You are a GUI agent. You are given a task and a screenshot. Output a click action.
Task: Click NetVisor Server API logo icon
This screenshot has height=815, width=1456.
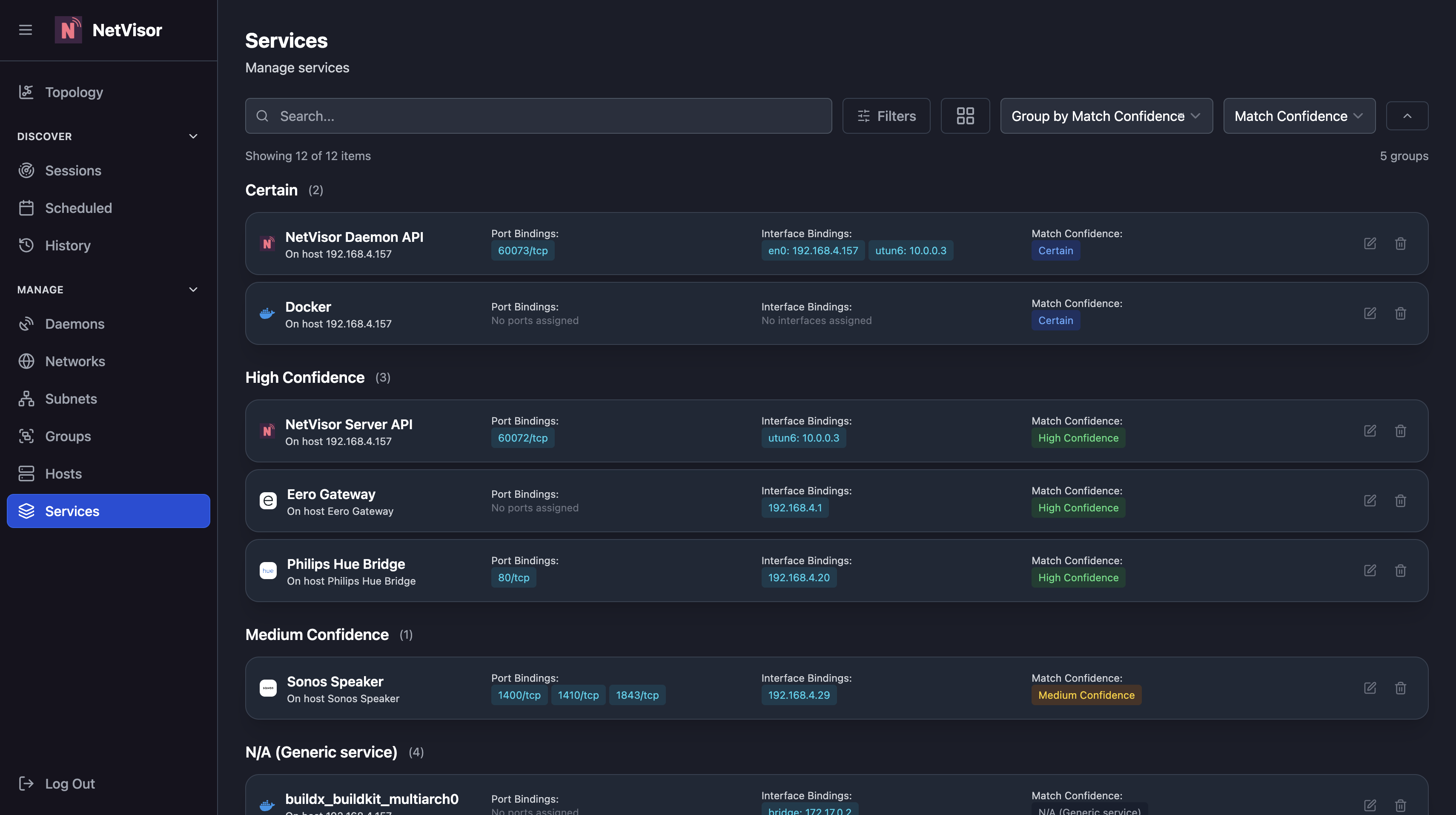[x=267, y=431]
